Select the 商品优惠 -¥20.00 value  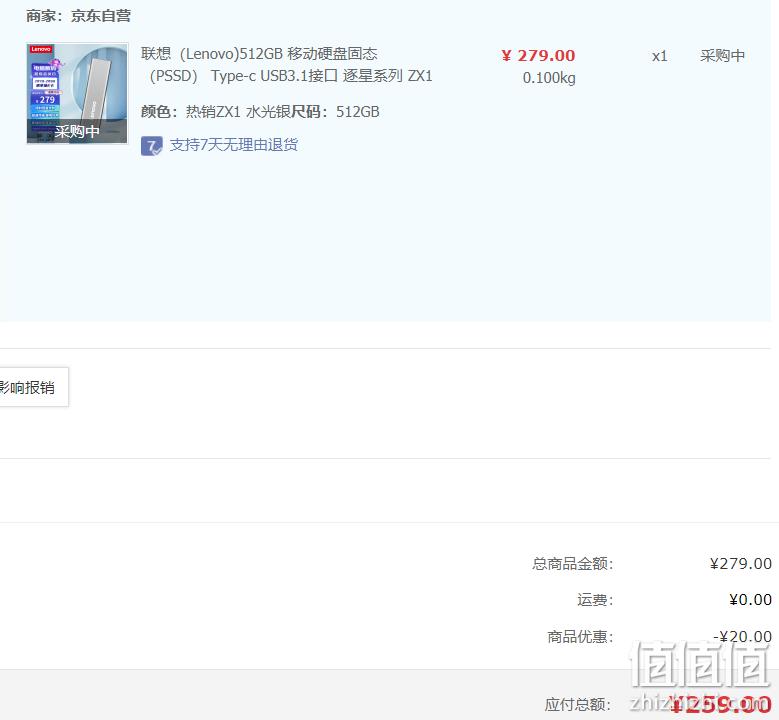pos(742,636)
